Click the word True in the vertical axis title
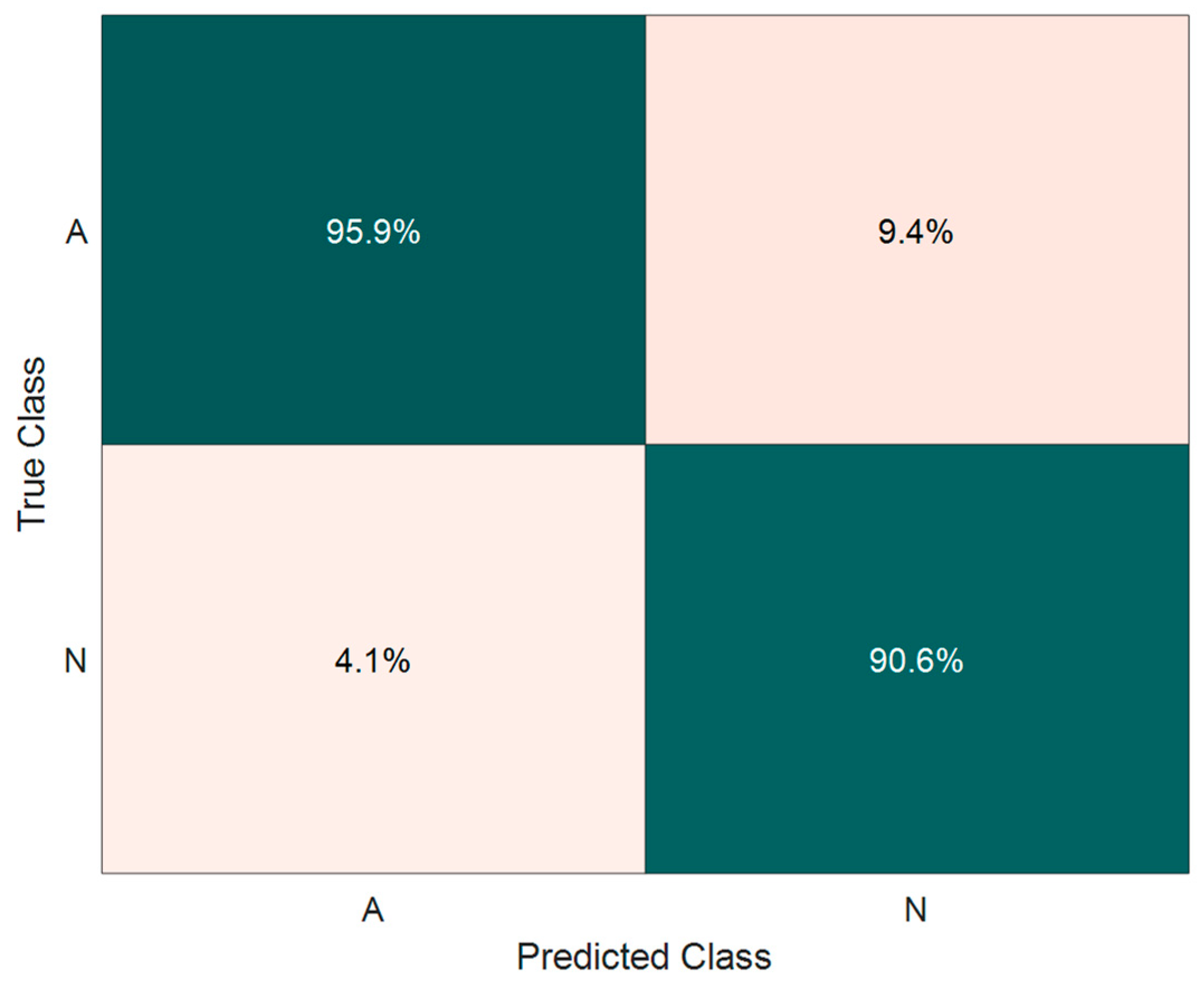The width and height of the screenshot is (1204, 983). coord(31,496)
